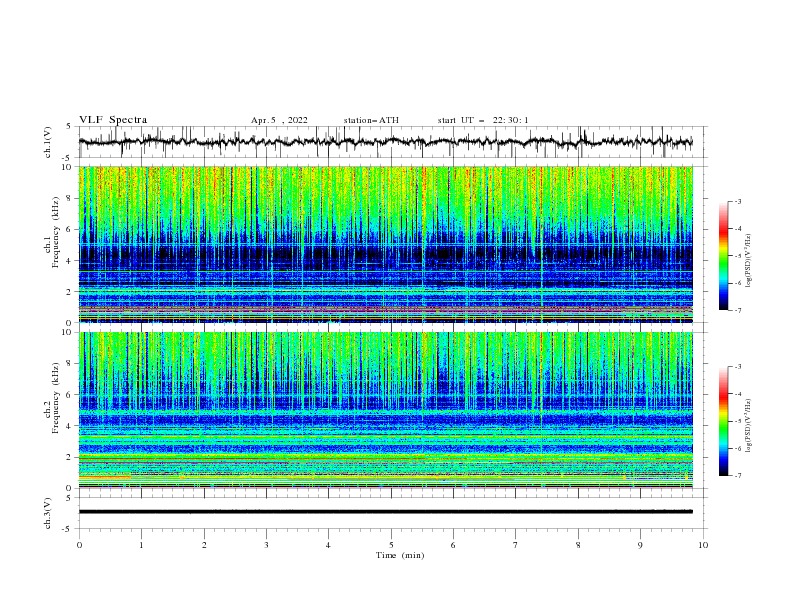Click the ch.2 color bar "log(PSD)(V²/Hz)" label
This screenshot has height=612, width=792.
(x=748, y=425)
